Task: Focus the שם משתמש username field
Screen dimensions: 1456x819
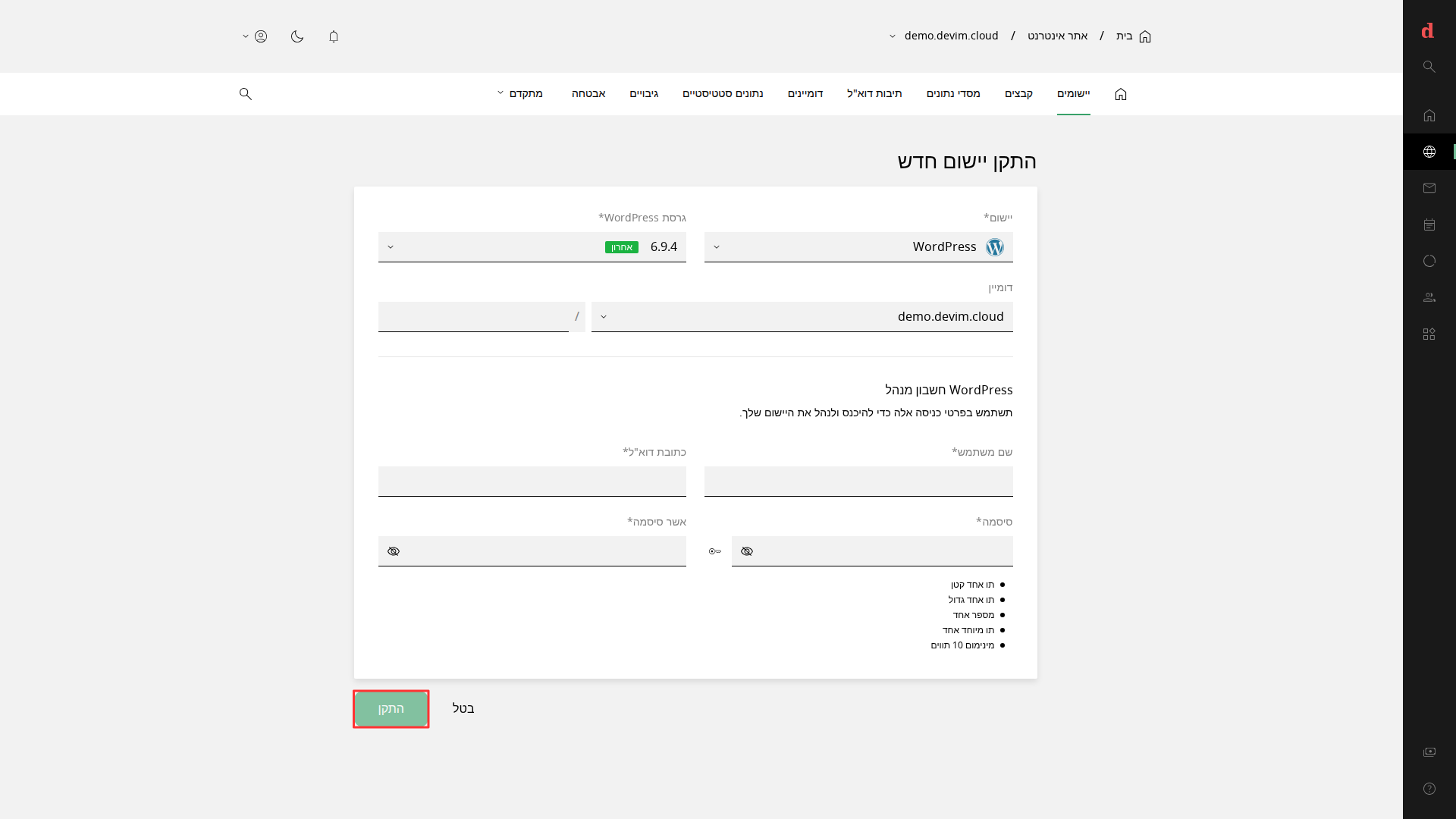Action: tap(858, 482)
